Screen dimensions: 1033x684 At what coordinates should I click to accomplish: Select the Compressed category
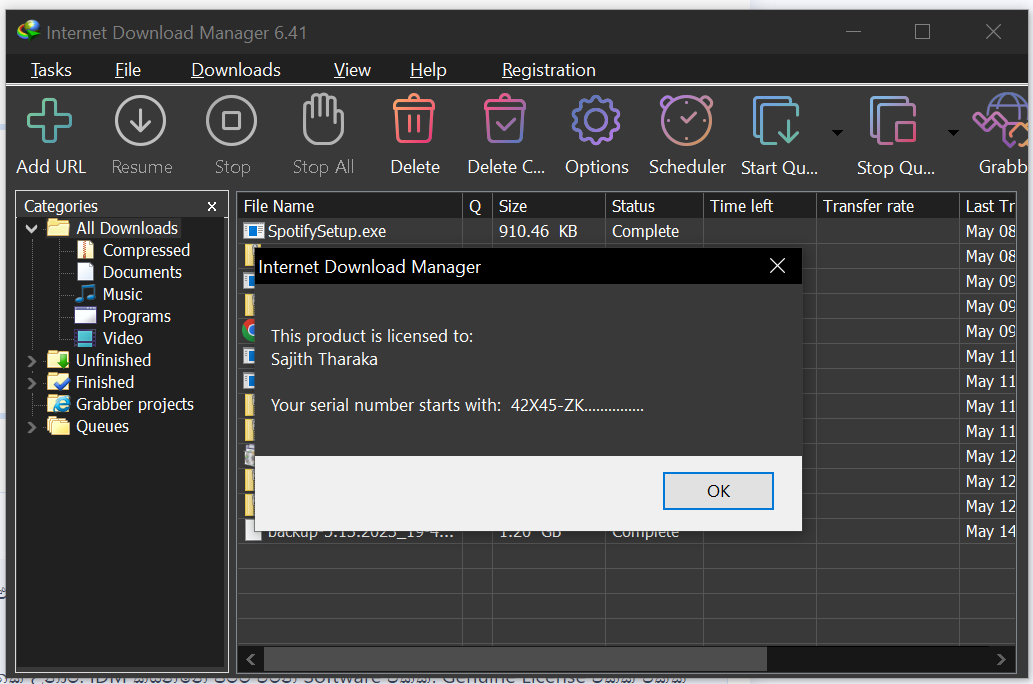coord(146,250)
